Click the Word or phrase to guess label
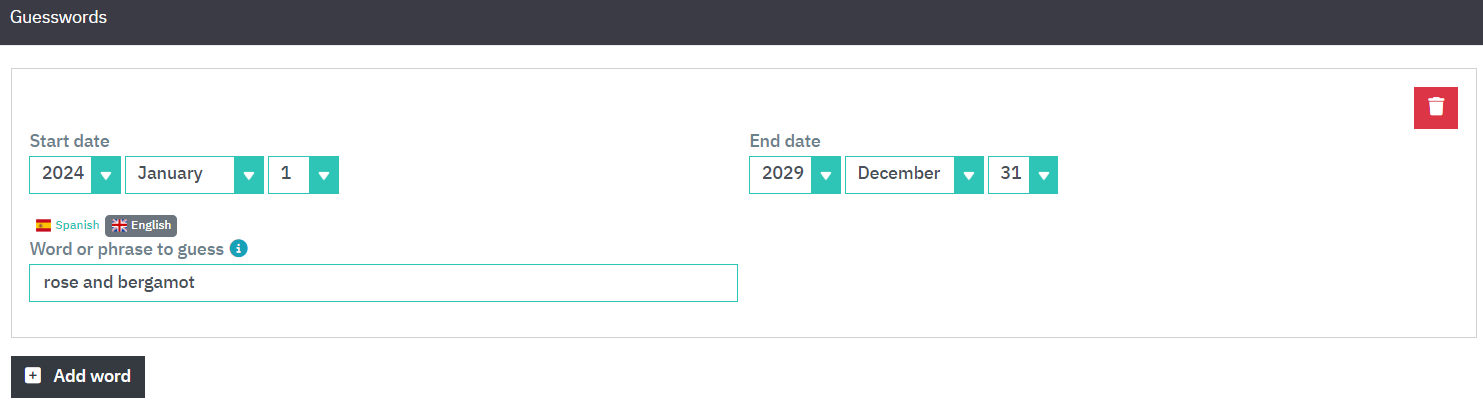 click(127, 248)
